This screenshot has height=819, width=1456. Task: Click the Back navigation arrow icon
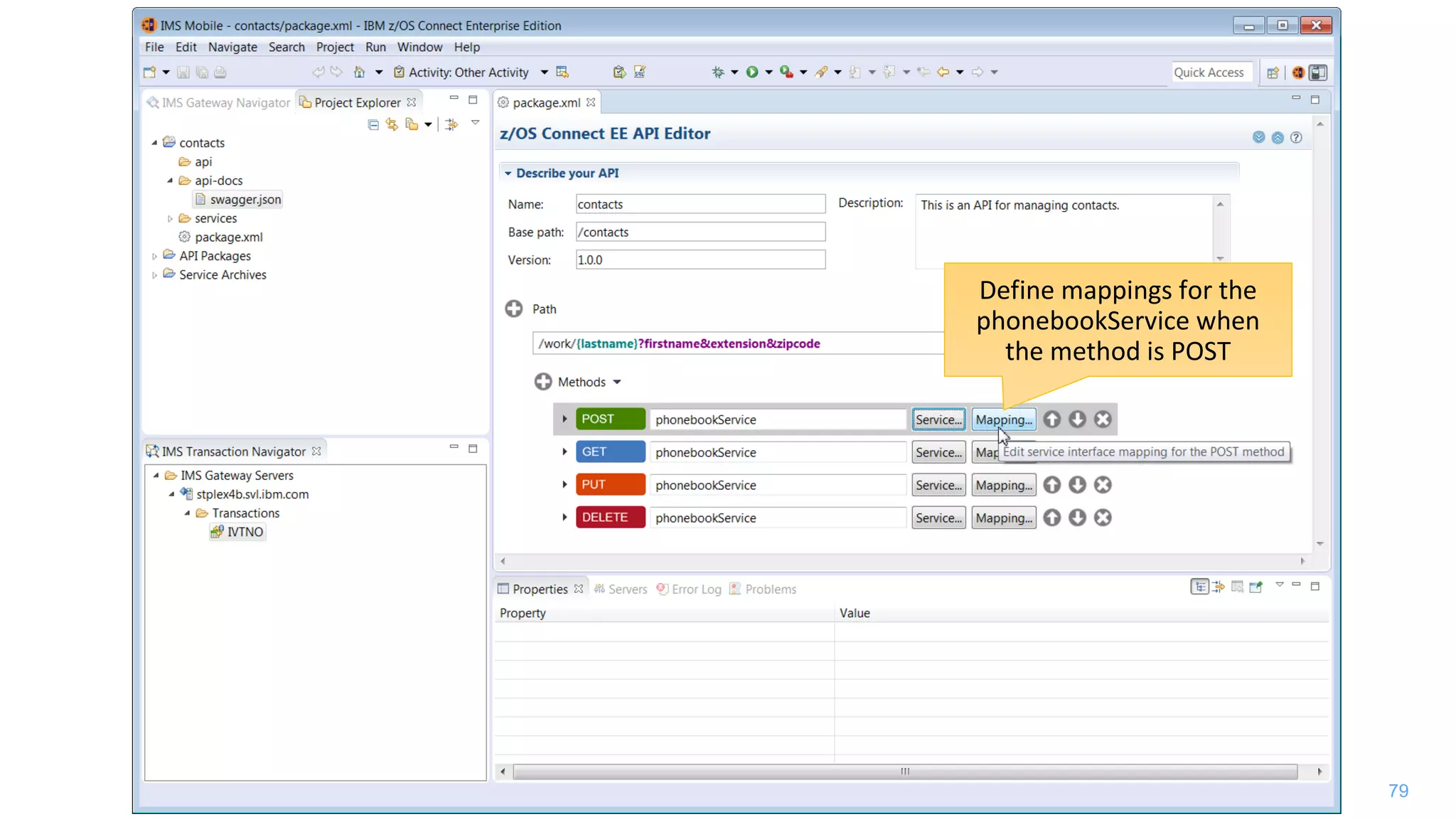943,72
